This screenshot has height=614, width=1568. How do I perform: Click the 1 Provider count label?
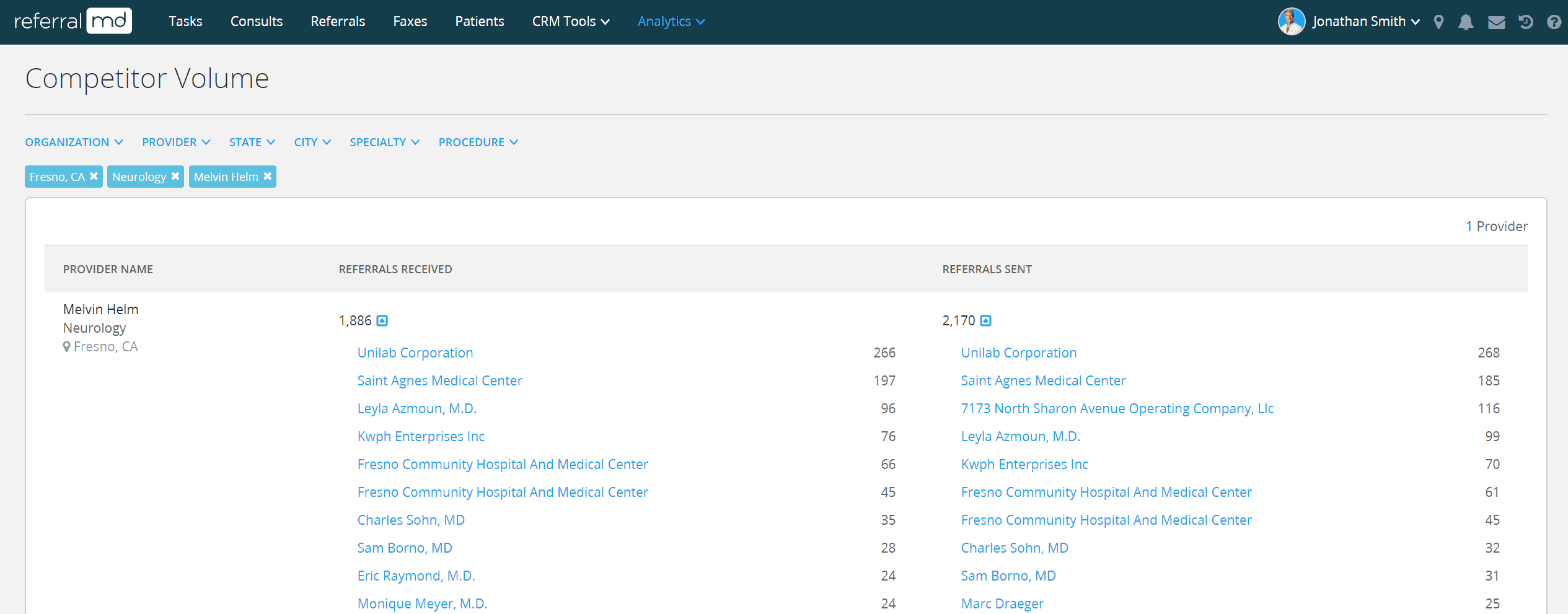1496,226
